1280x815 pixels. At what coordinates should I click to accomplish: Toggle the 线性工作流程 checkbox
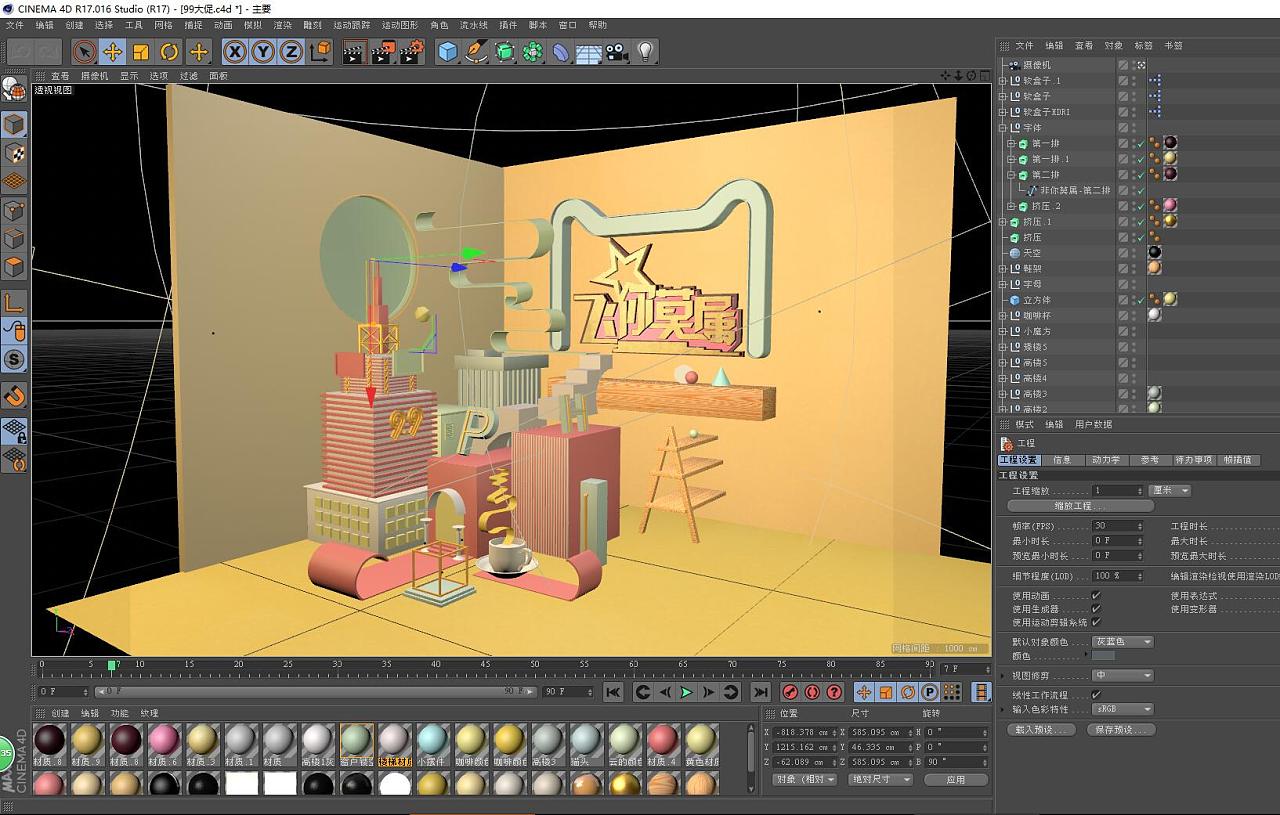point(1096,695)
